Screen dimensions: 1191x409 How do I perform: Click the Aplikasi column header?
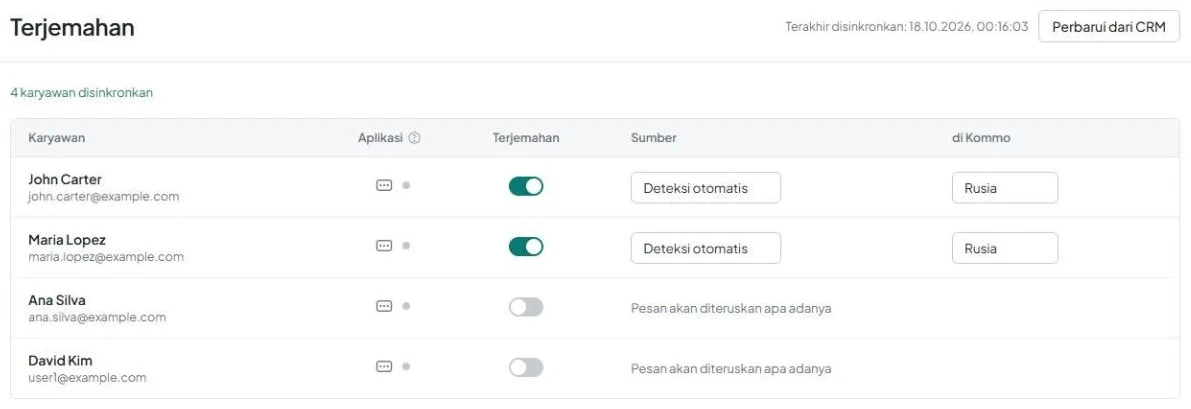pos(381,138)
